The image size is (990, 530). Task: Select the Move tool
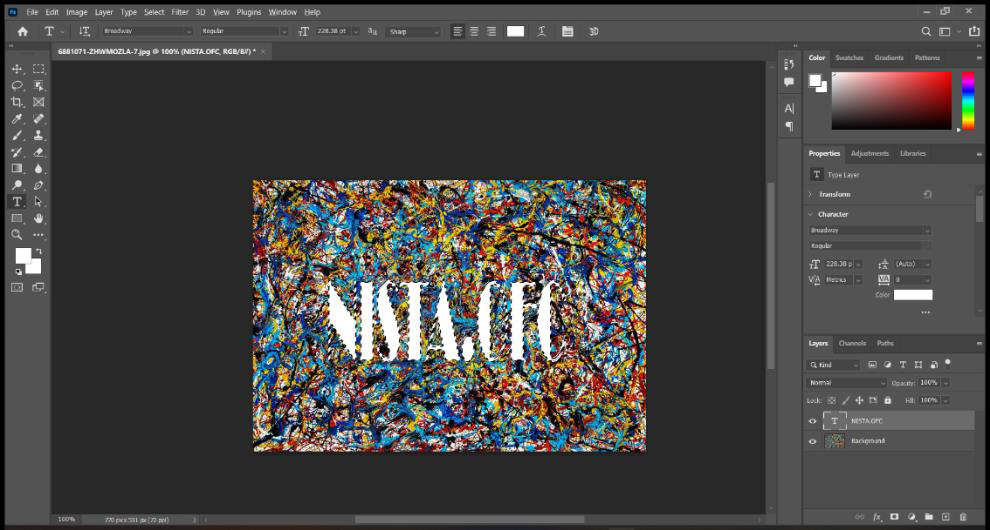(17, 69)
